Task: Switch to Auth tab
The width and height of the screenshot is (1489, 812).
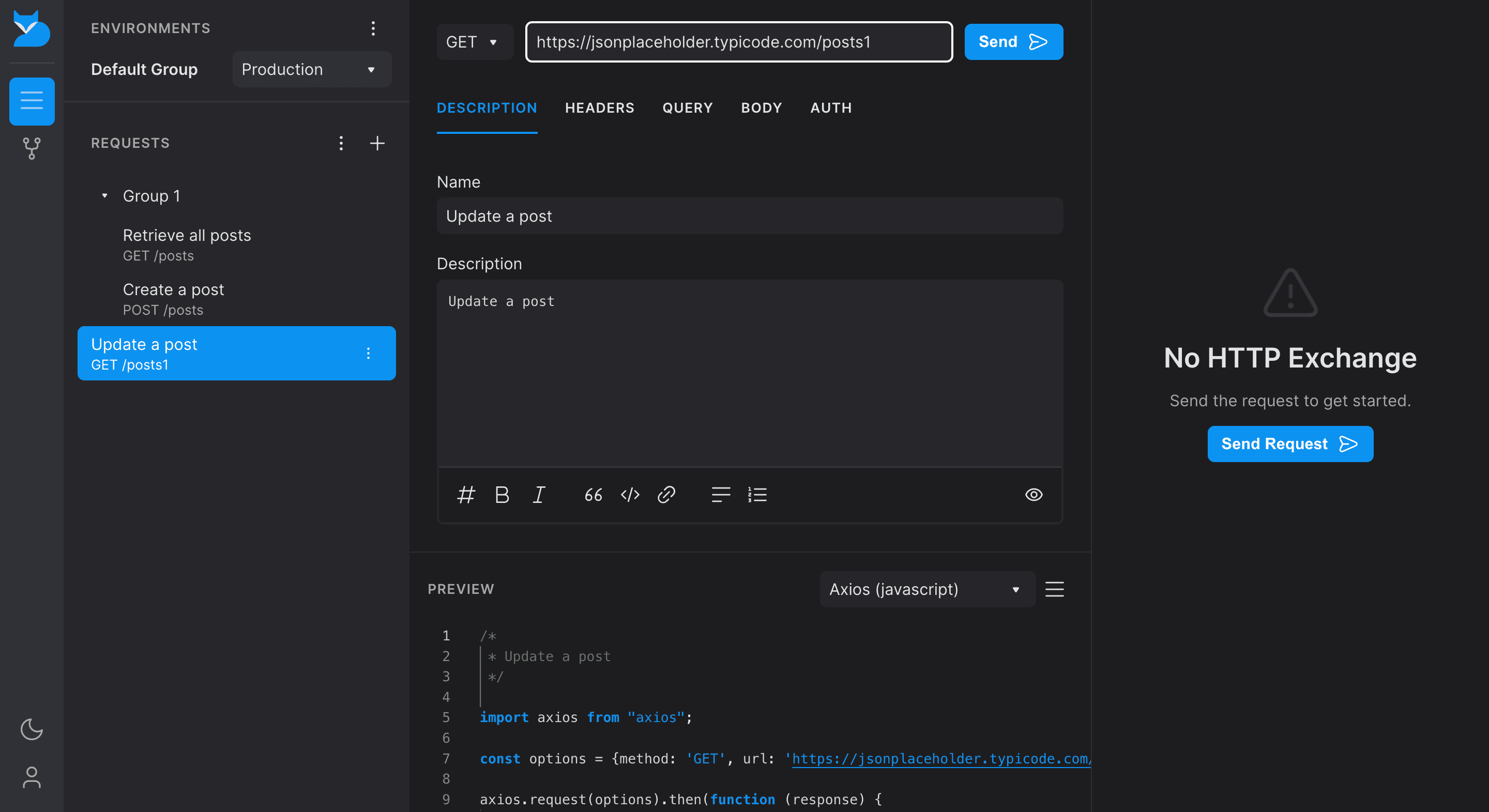Action: click(831, 108)
